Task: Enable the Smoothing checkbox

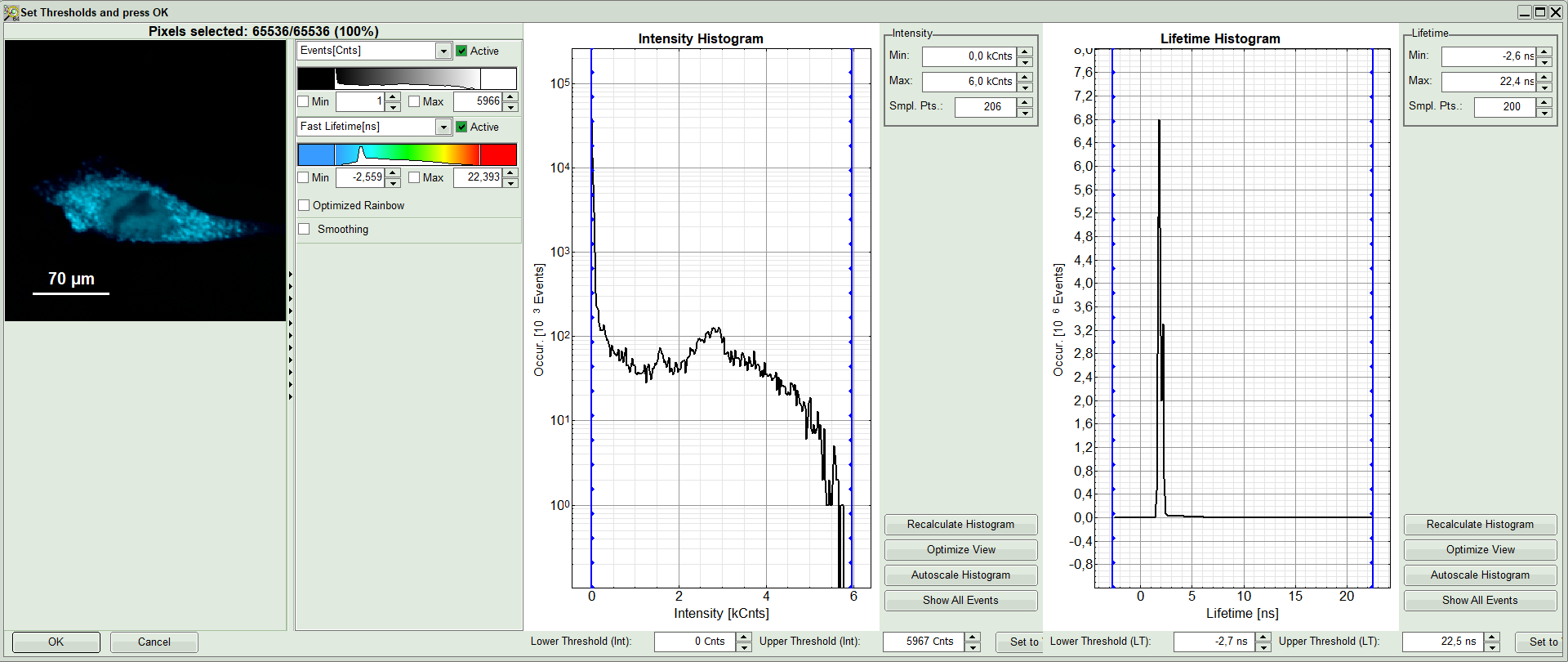Action: pyautogui.click(x=305, y=229)
